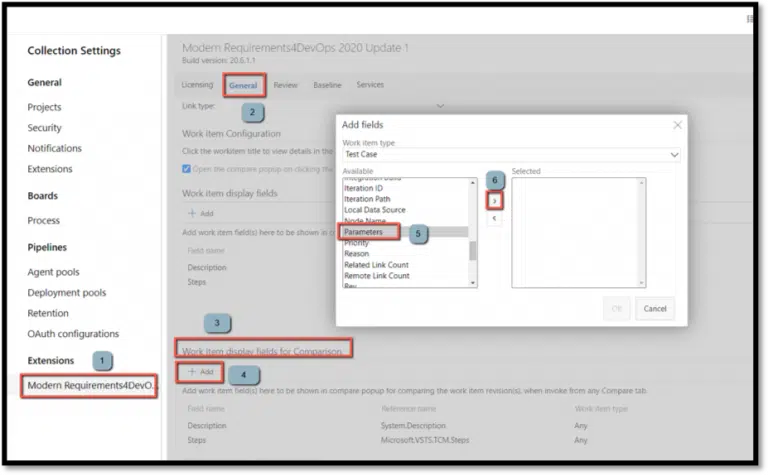The image size is (768, 476).
Task: Open Modern Requirements4DevOps extension settings
Action: point(90,385)
